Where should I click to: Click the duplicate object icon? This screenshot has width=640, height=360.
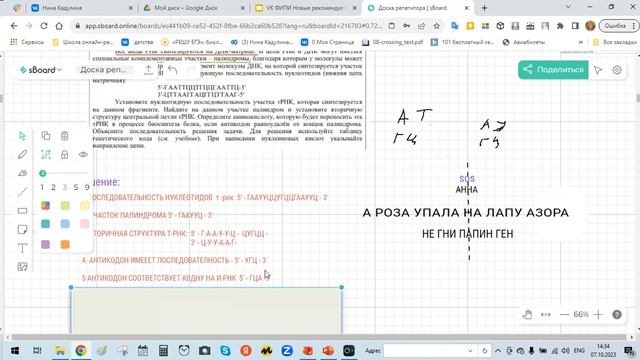[46, 136]
